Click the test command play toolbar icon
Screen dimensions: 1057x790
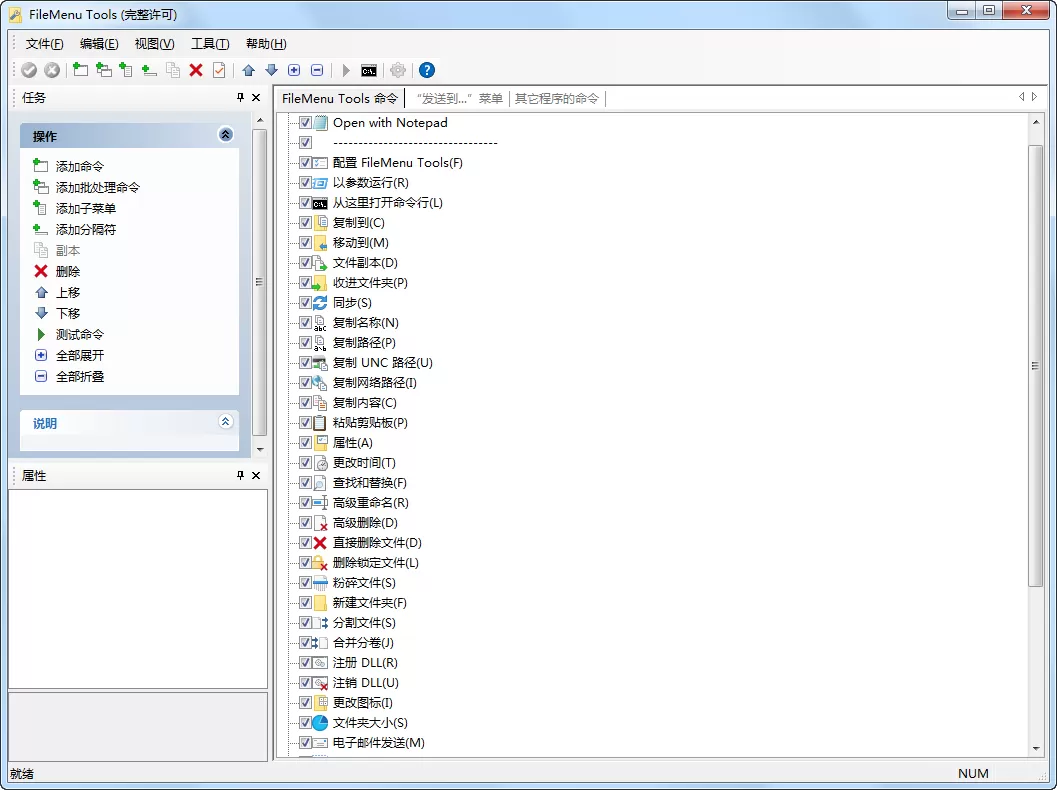pos(344,70)
